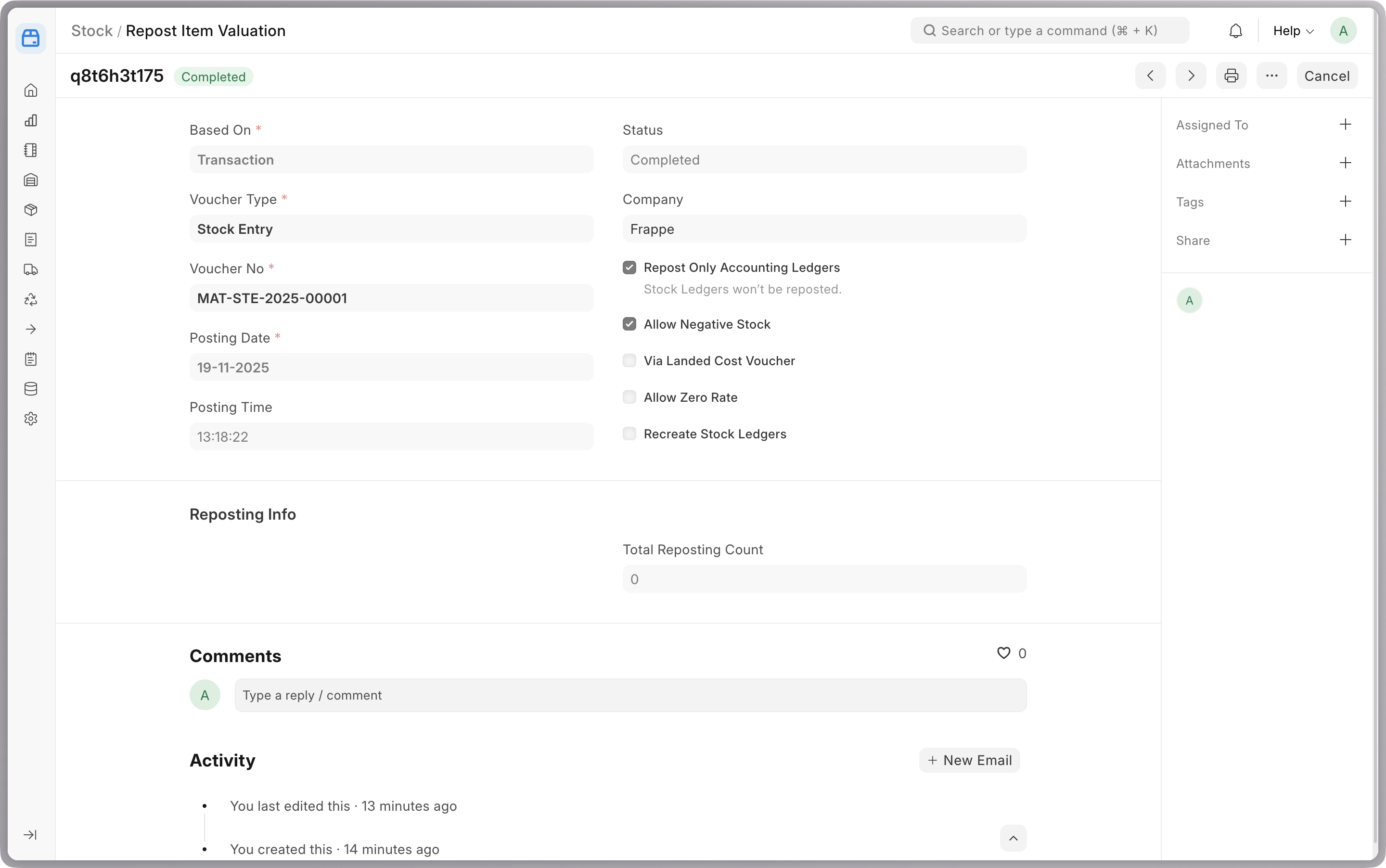The height and width of the screenshot is (868, 1386).
Task: Click the New Email button
Action: 969,760
